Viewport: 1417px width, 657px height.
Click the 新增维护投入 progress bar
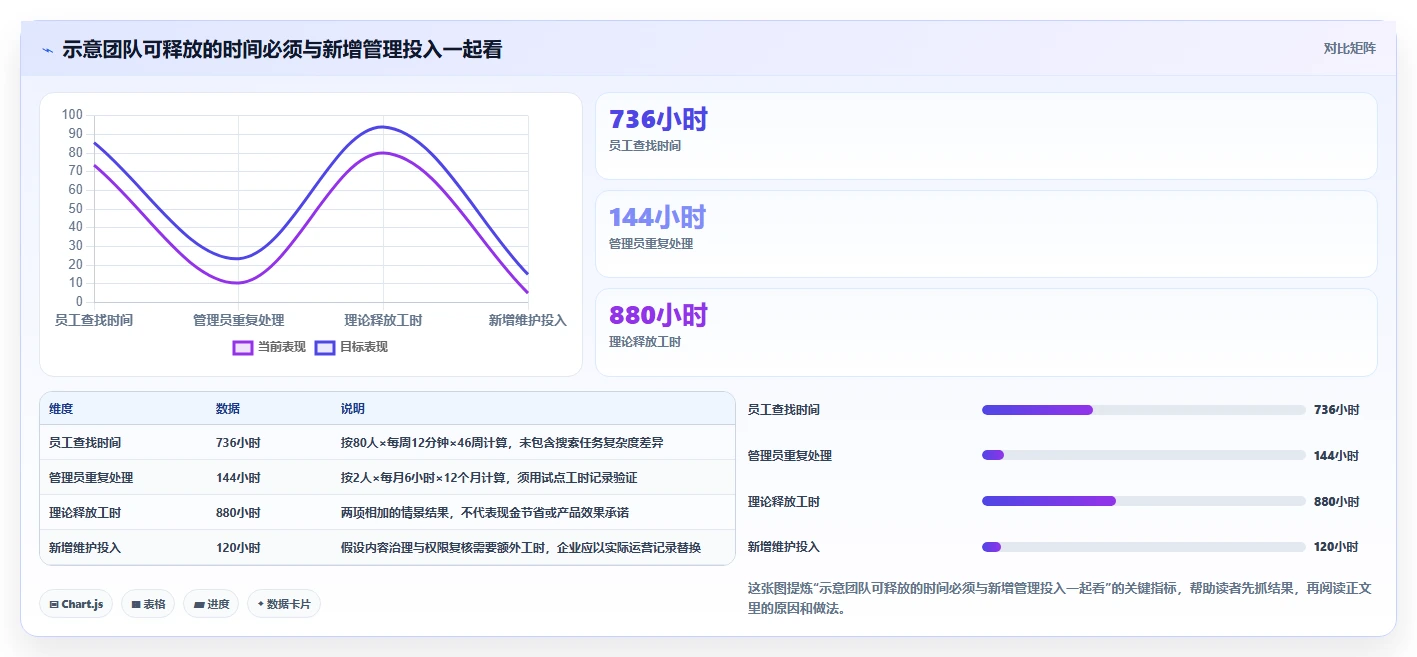click(1144, 547)
